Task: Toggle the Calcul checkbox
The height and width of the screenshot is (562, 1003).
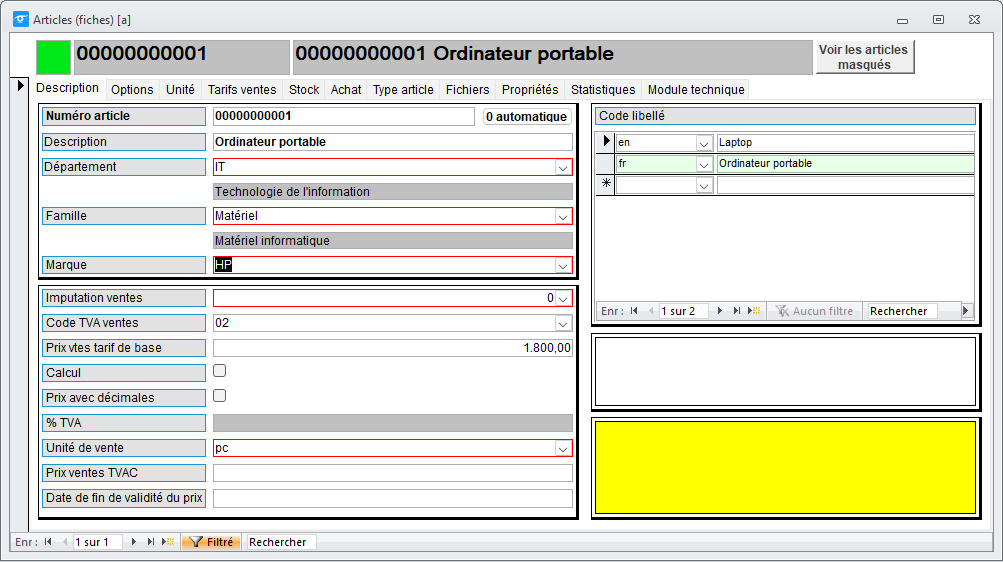Action: tap(219, 371)
